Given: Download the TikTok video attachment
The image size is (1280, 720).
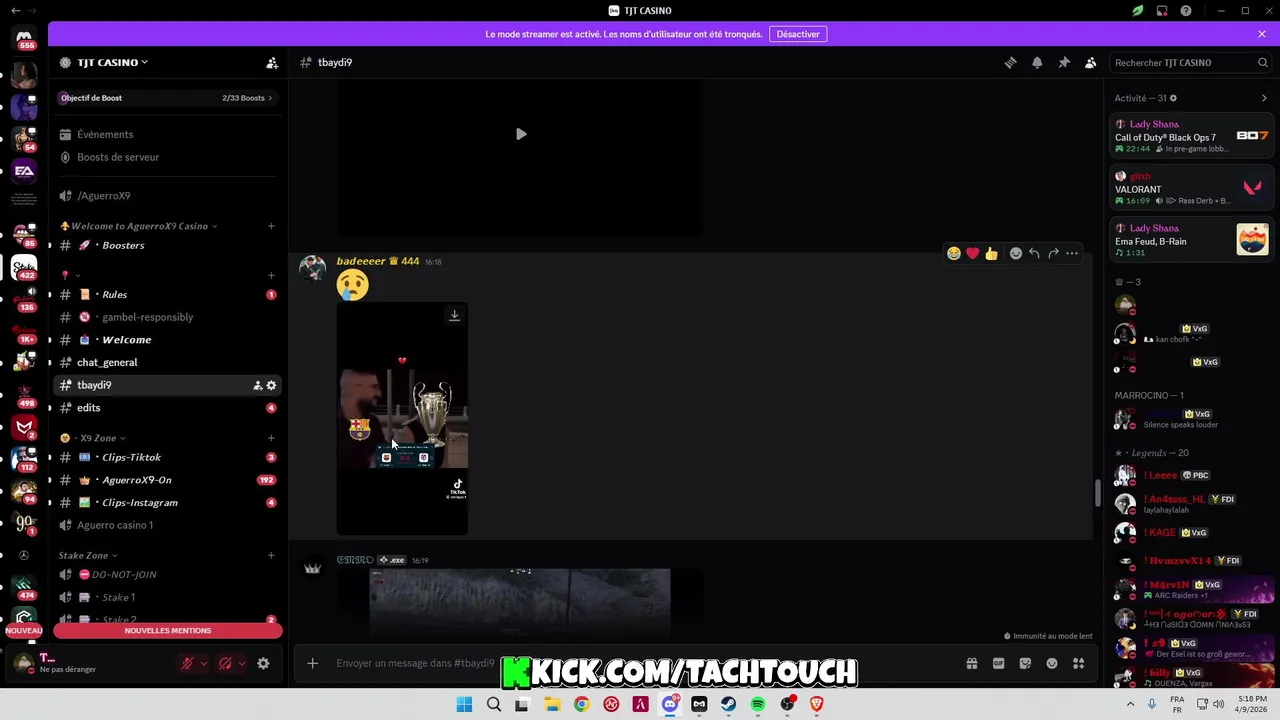Looking at the screenshot, I should coord(454,315).
